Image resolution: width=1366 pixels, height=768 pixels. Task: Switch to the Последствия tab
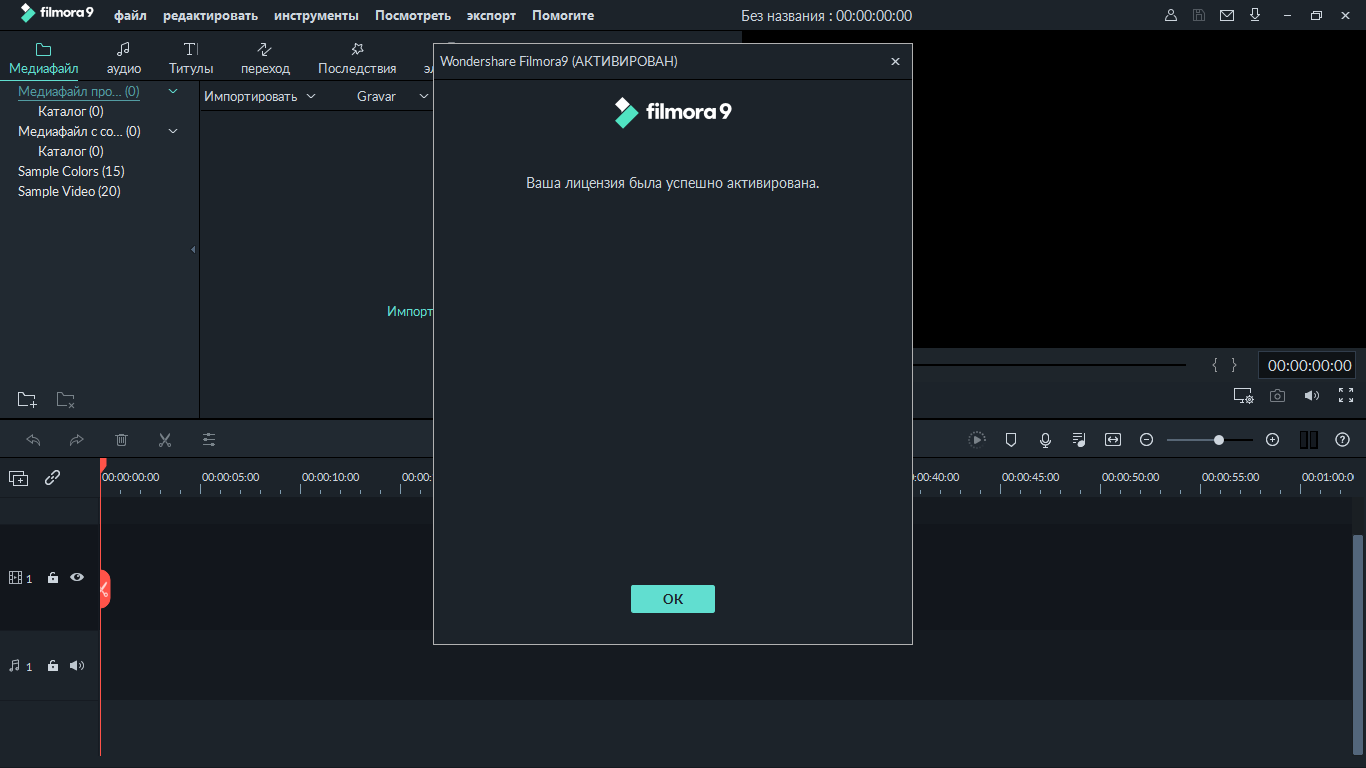pyautogui.click(x=357, y=58)
